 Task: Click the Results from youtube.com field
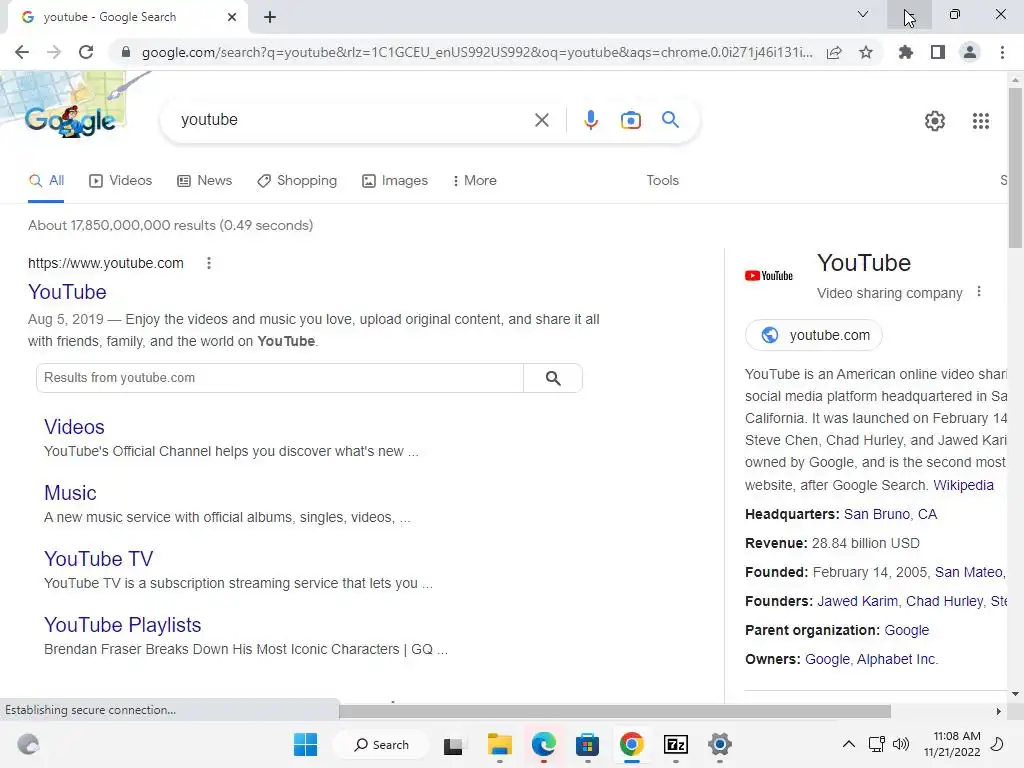(x=280, y=378)
